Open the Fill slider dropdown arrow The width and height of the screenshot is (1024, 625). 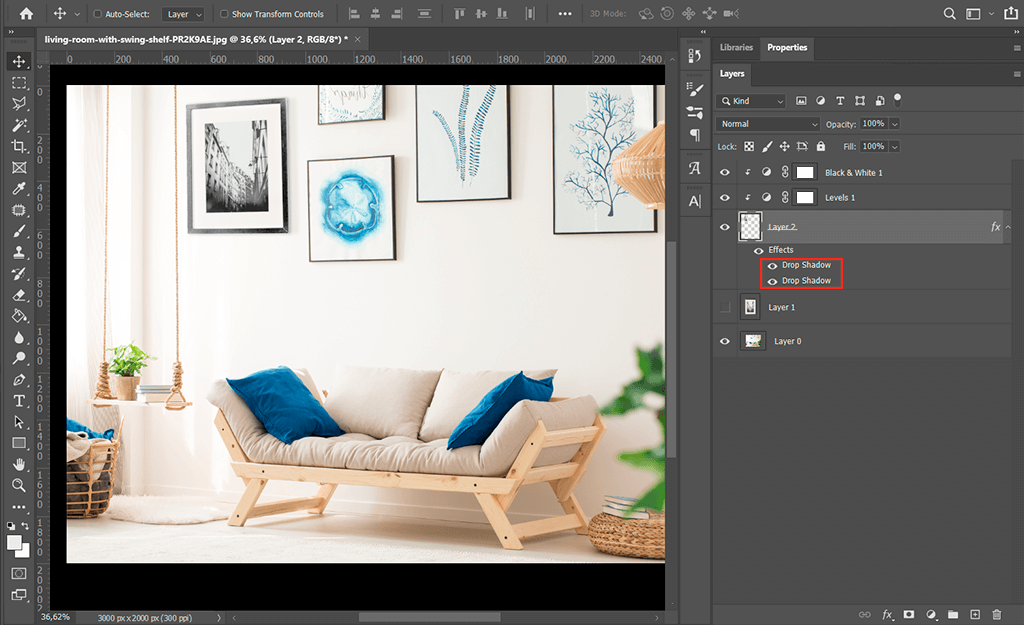tap(895, 146)
